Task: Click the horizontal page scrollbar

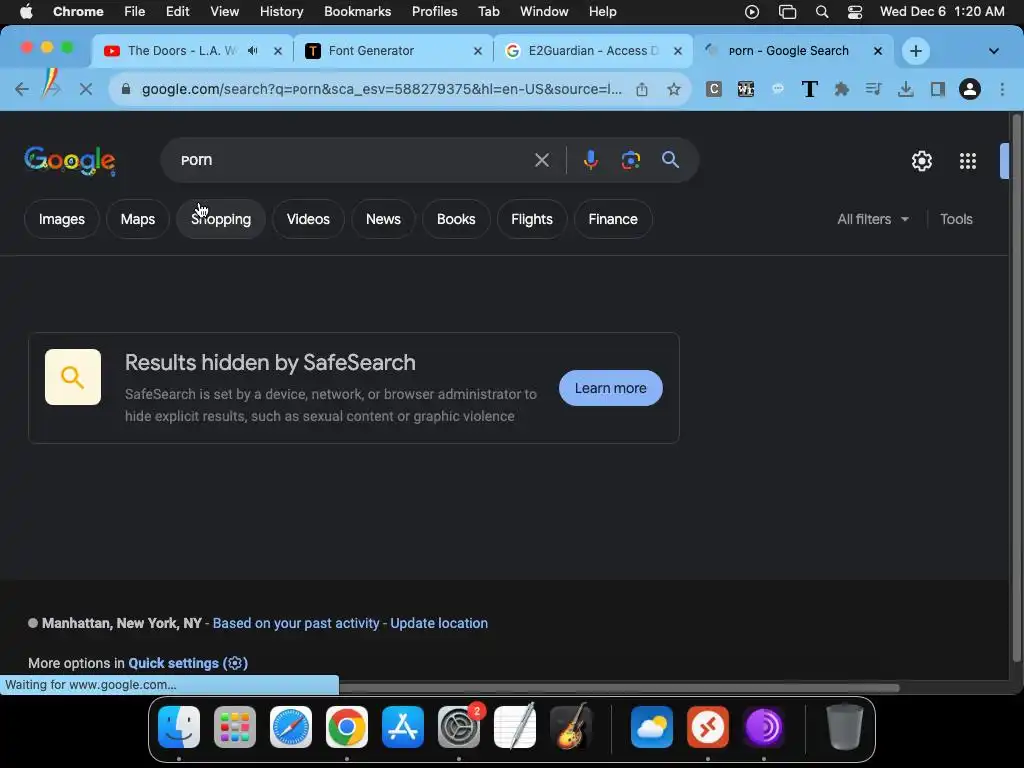Action: [618, 688]
